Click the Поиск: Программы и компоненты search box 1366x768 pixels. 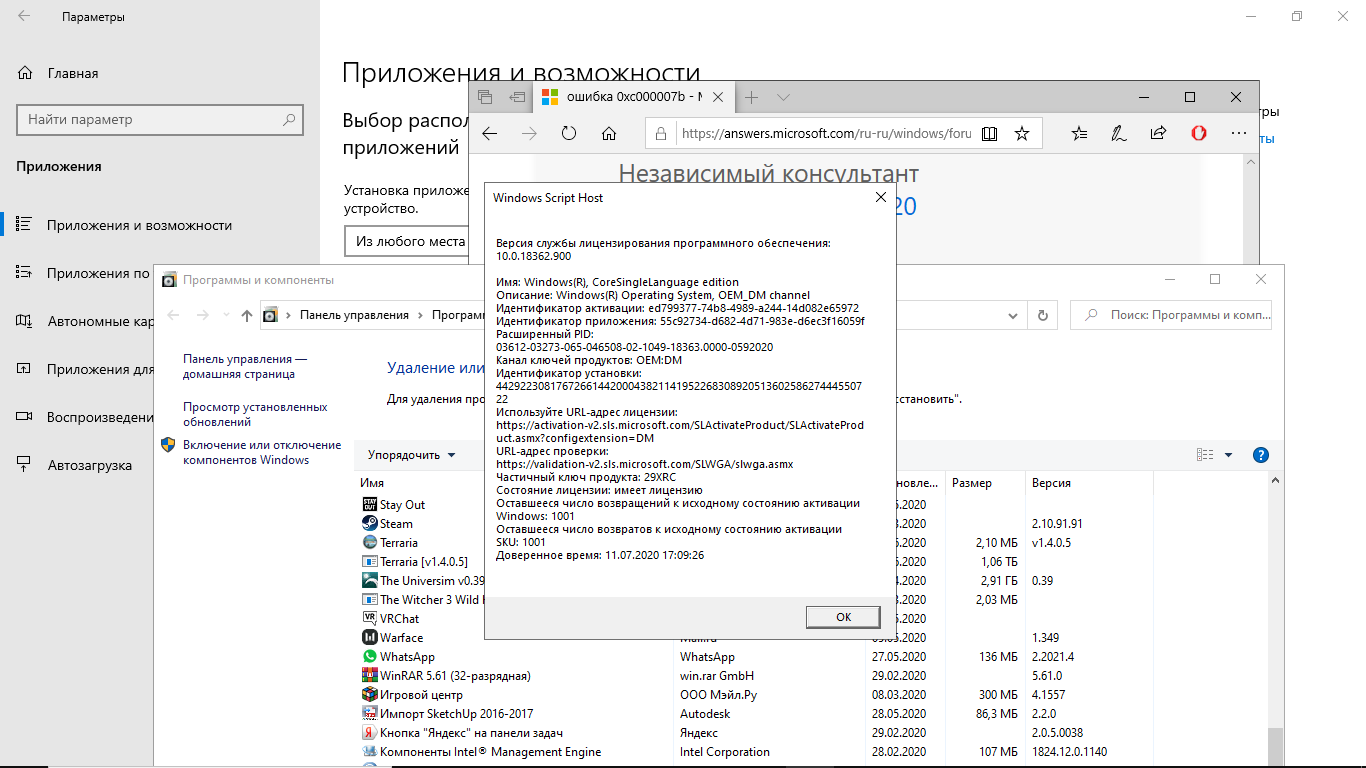[x=1171, y=315]
